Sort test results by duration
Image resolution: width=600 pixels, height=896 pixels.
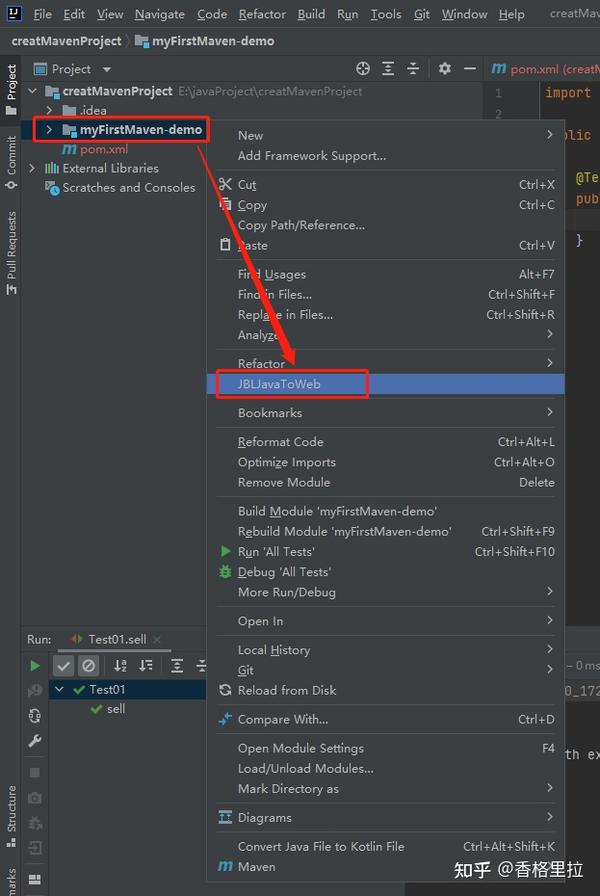click(x=146, y=665)
